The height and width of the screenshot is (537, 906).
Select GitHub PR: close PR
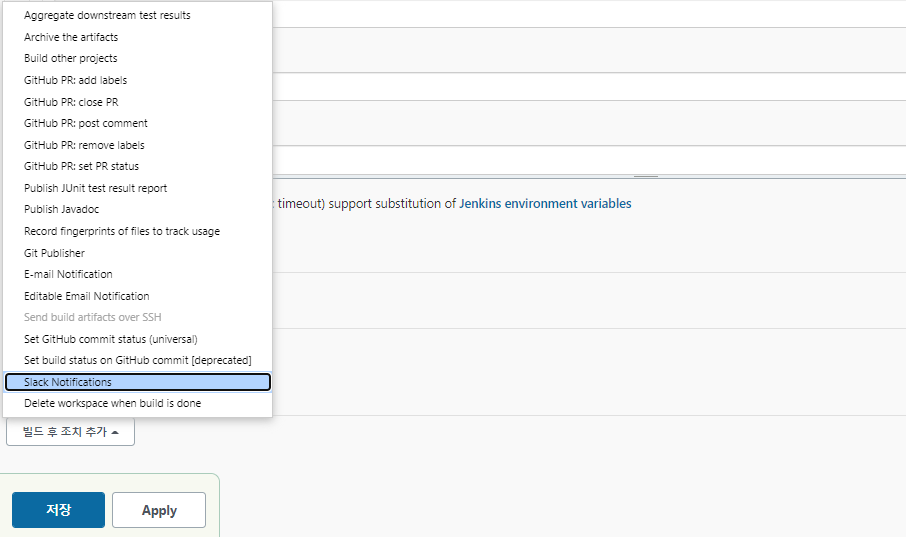click(138, 102)
